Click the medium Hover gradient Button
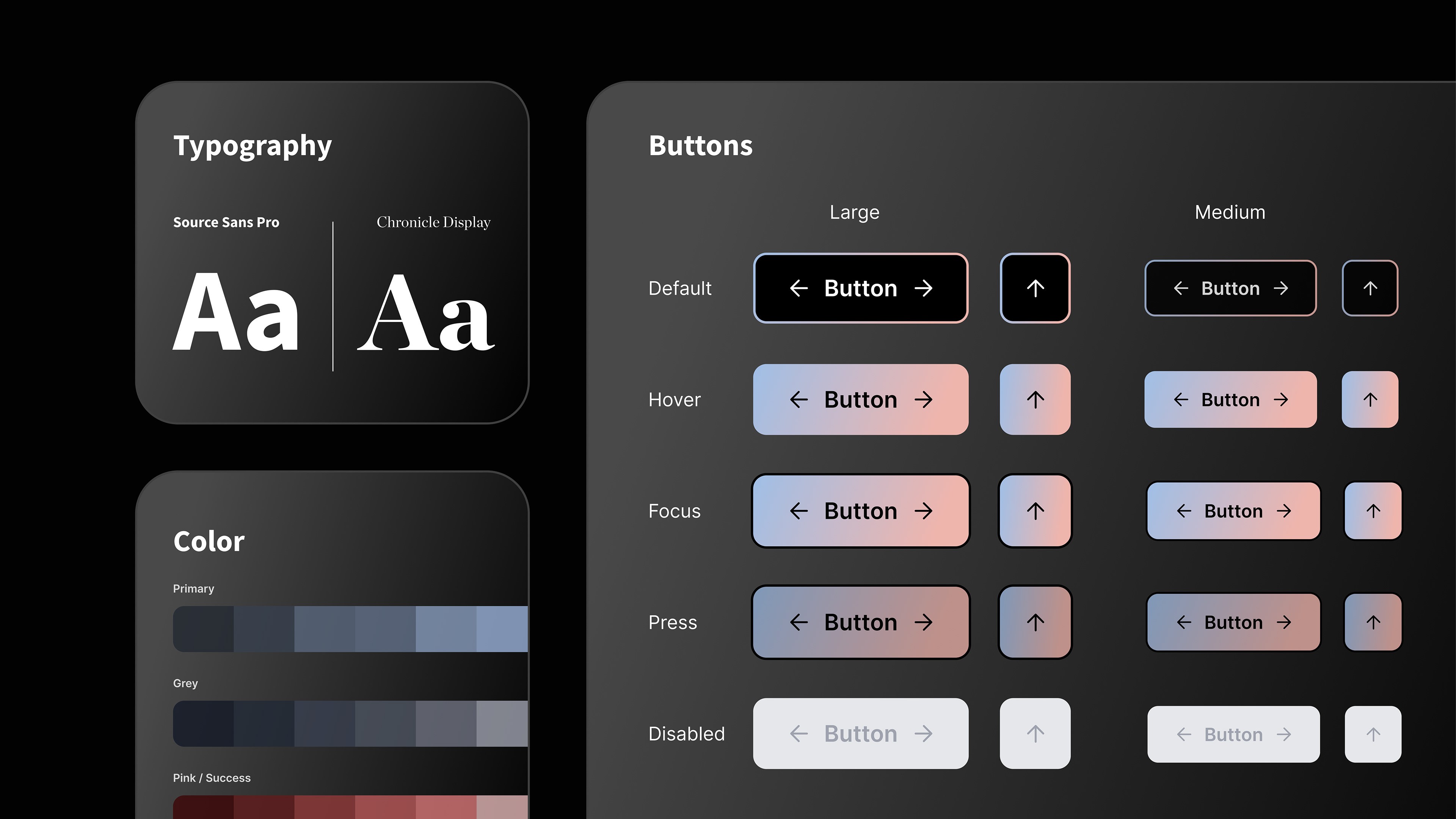 (x=1230, y=400)
